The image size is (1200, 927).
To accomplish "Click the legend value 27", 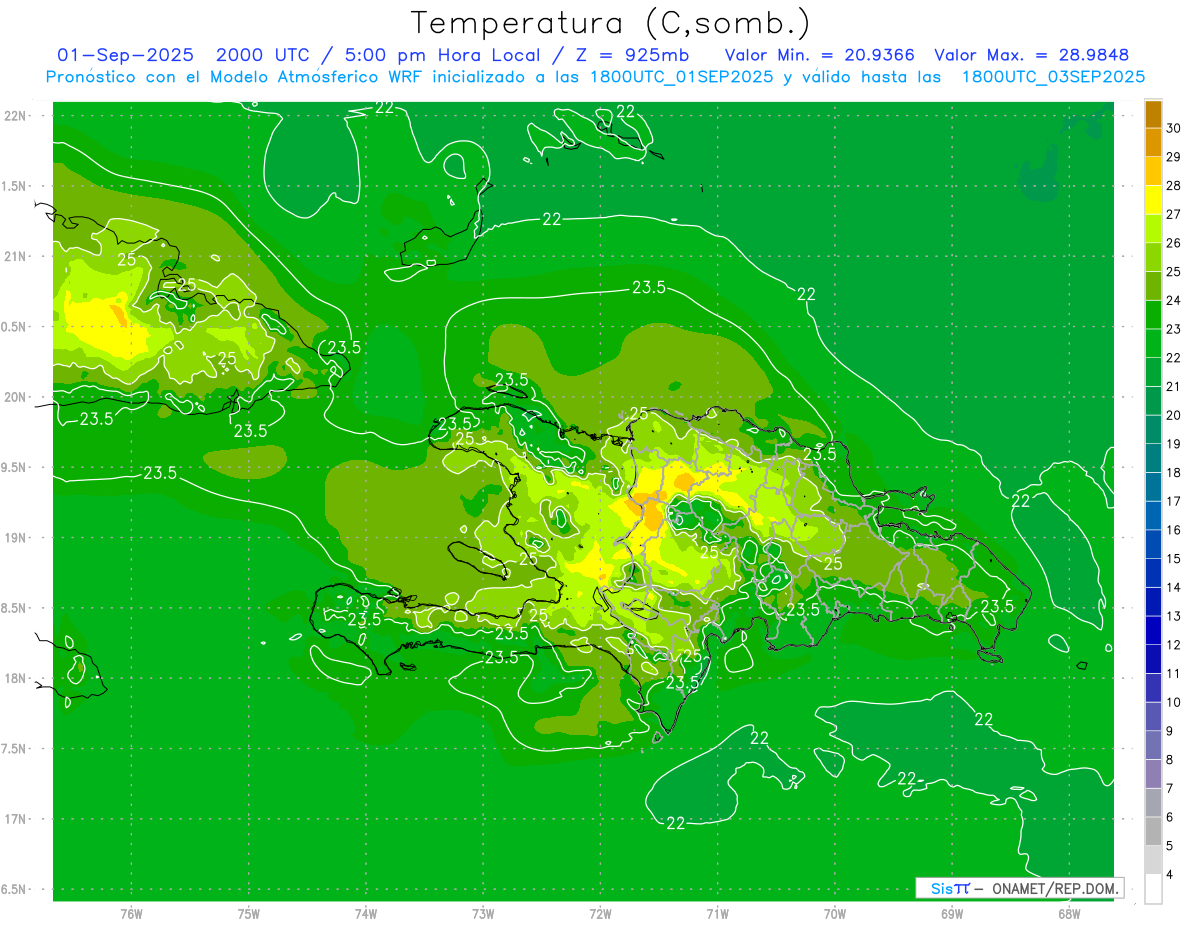I will click(1174, 215).
